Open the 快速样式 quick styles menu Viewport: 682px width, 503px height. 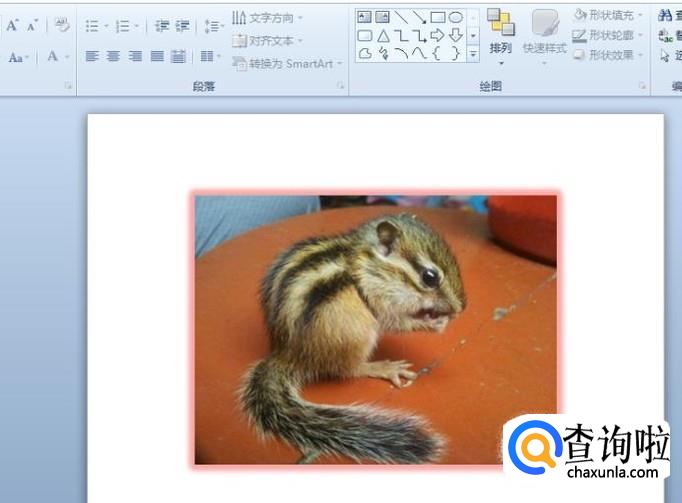click(545, 38)
